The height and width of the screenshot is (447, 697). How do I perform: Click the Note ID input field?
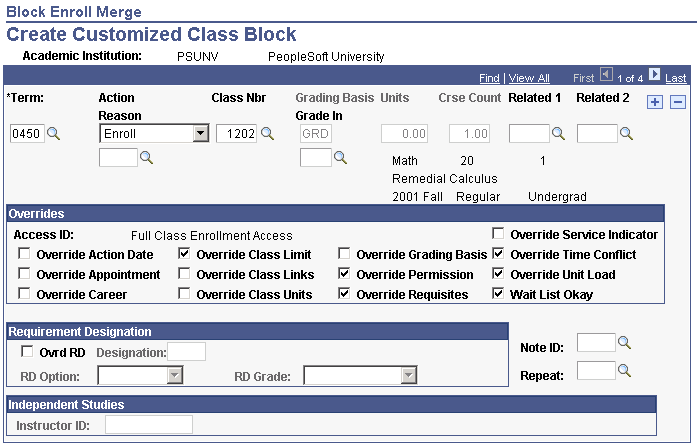coord(596,343)
